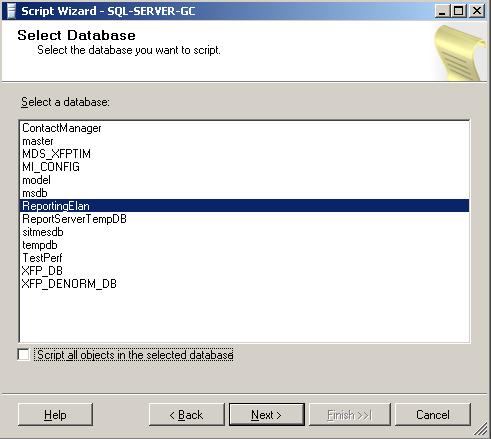Close the Script Wizard window
This screenshot has height=439, width=491.
click(x=477, y=11)
